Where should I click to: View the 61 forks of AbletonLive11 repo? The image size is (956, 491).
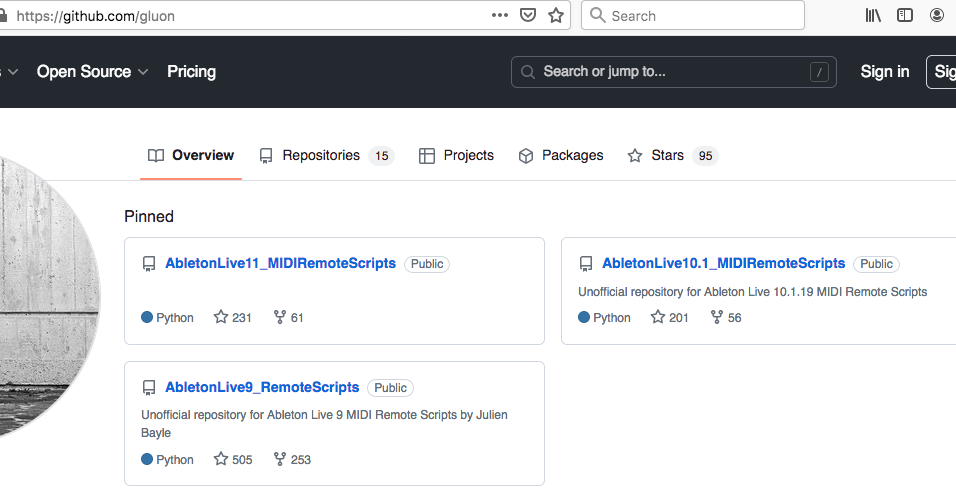click(x=288, y=317)
